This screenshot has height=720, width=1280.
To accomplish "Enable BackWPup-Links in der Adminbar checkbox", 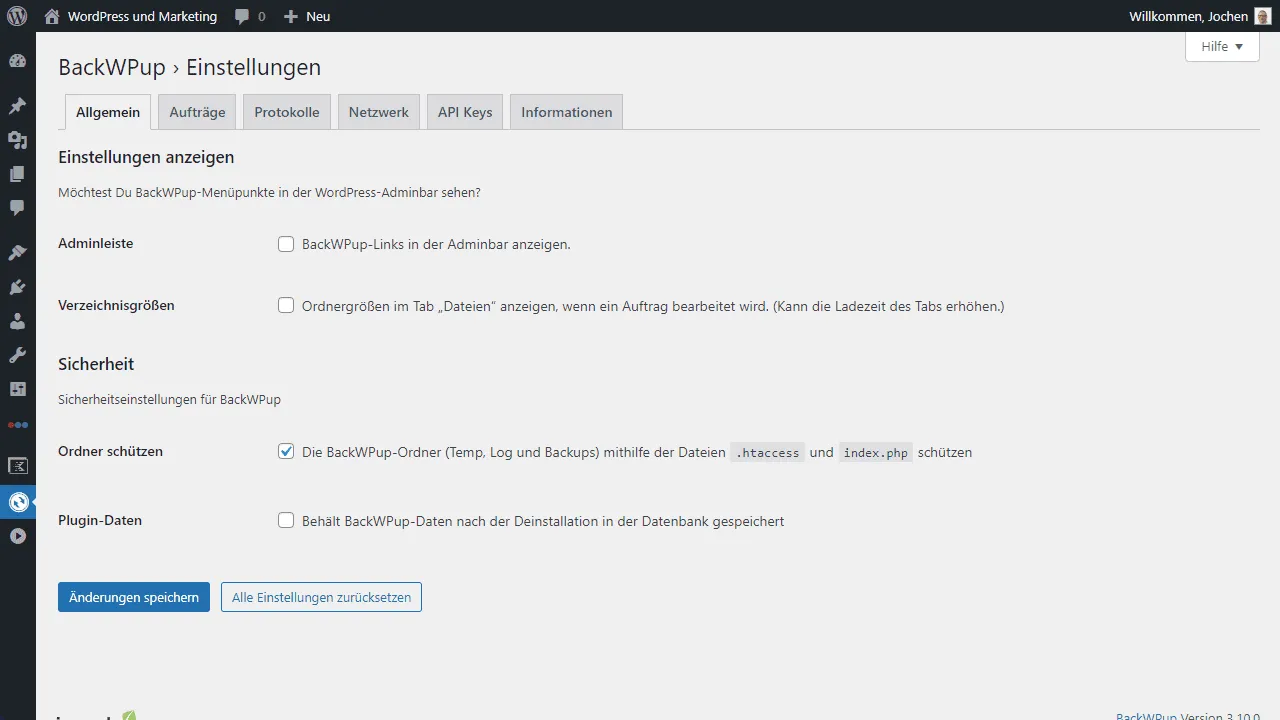I will pyautogui.click(x=286, y=244).
